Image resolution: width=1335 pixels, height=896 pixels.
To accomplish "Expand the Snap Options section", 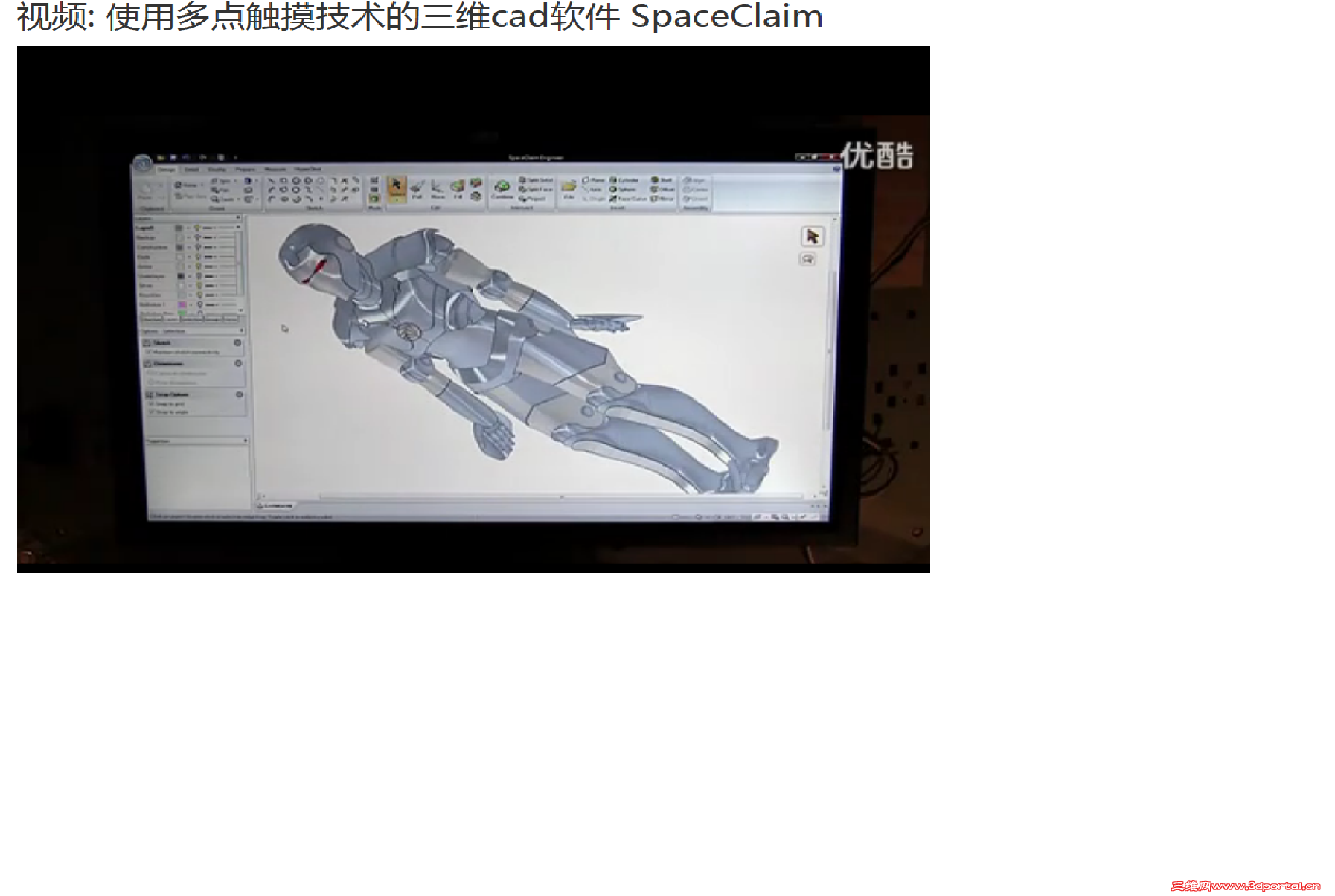I will [x=240, y=394].
